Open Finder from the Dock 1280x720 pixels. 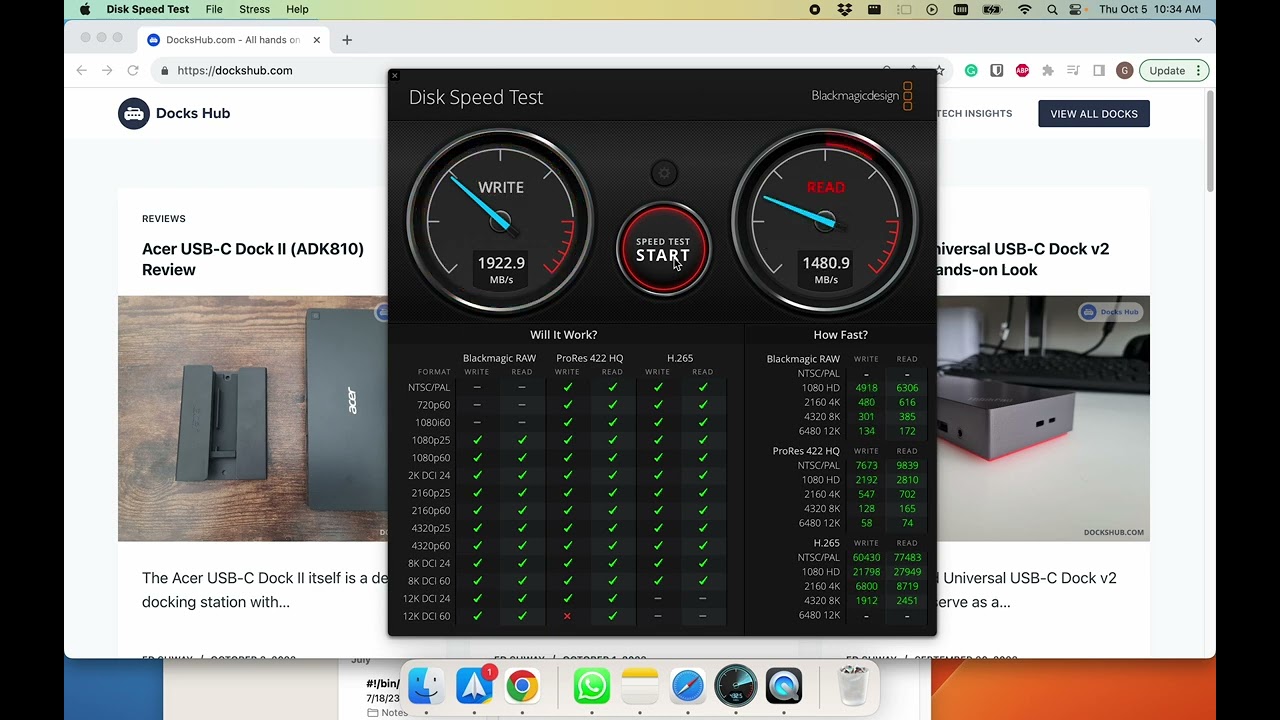pyautogui.click(x=426, y=687)
